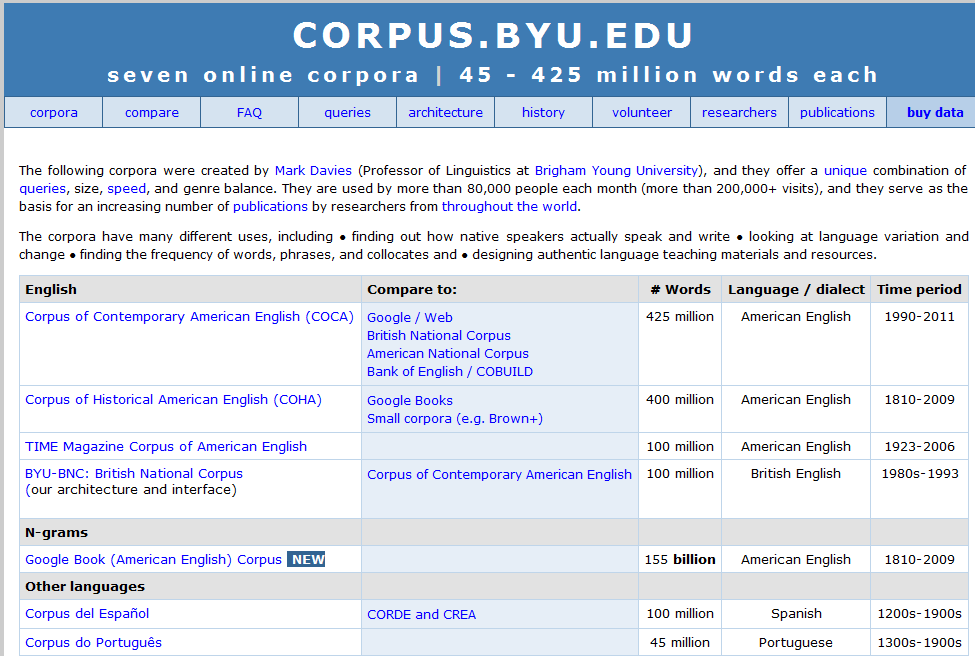
Task: Click the '1200s-1900s' time period cell
Action: 920,614
